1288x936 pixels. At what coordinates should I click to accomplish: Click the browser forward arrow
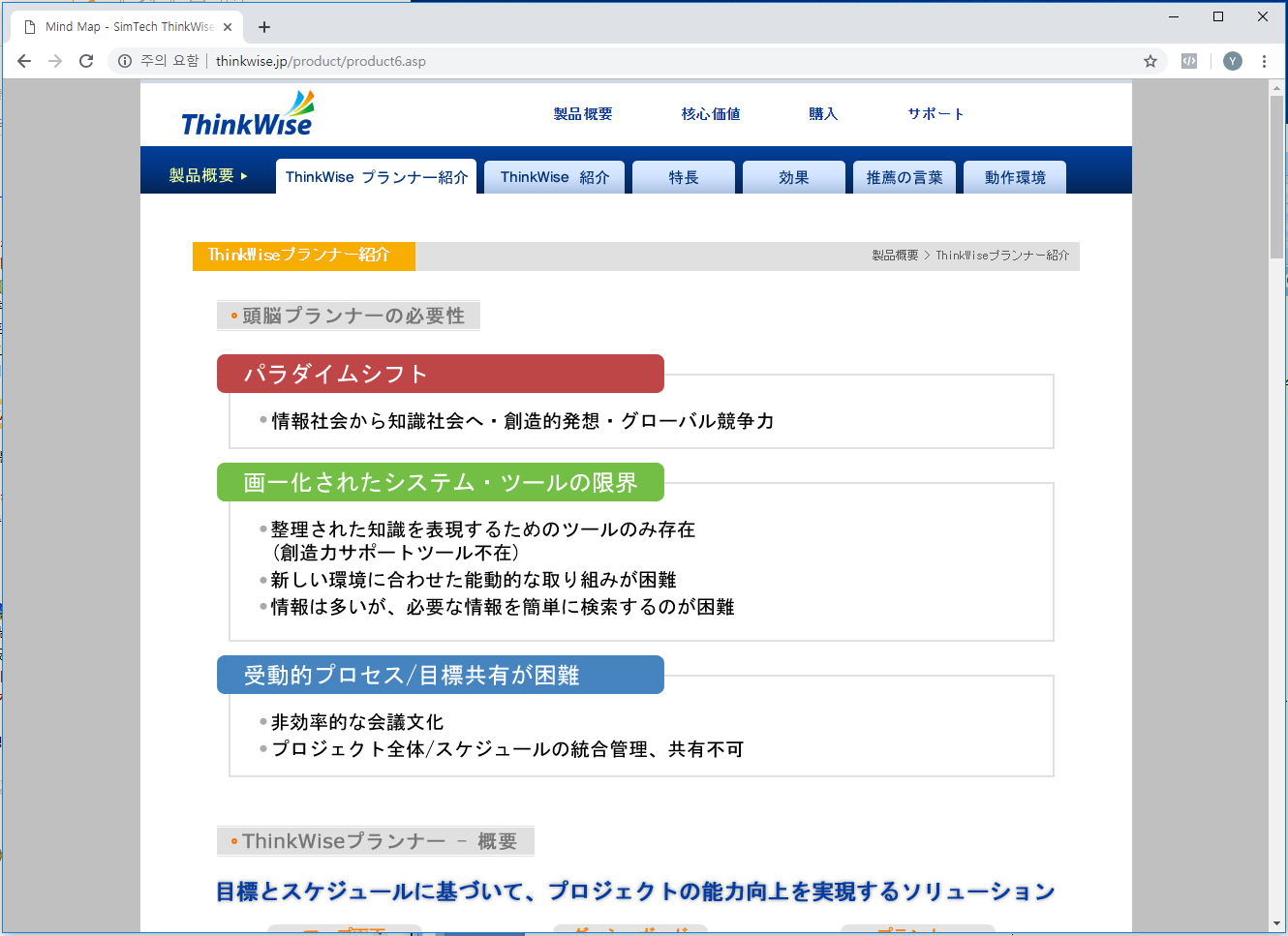[x=55, y=61]
